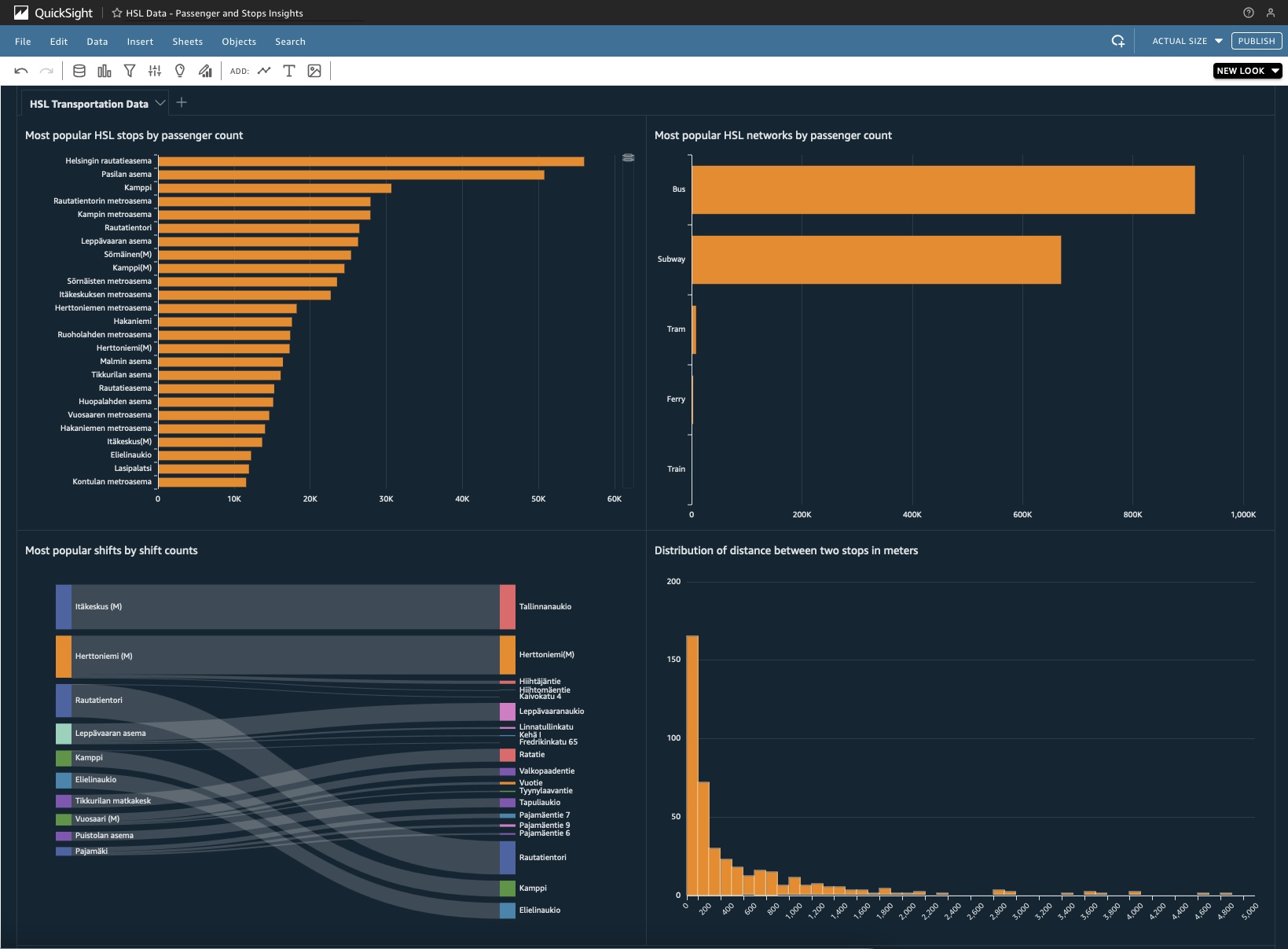Viewport: 1288px width, 949px height.
Task: Select the Bus network bar
Action: (x=943, y=189)
